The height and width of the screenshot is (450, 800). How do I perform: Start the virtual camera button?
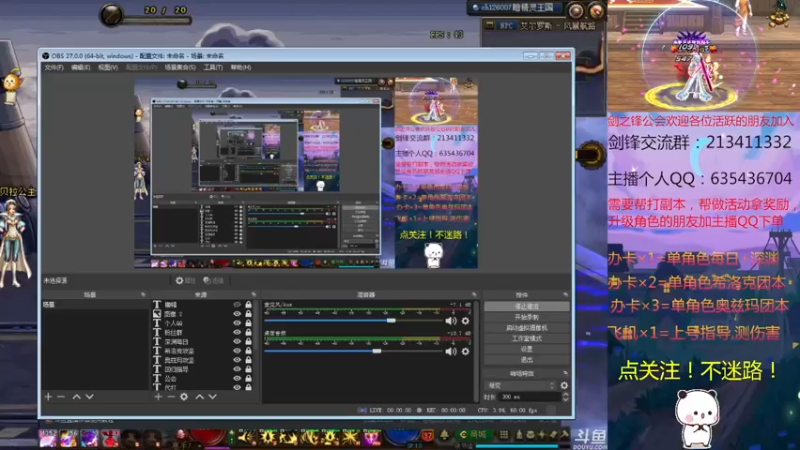527,328
